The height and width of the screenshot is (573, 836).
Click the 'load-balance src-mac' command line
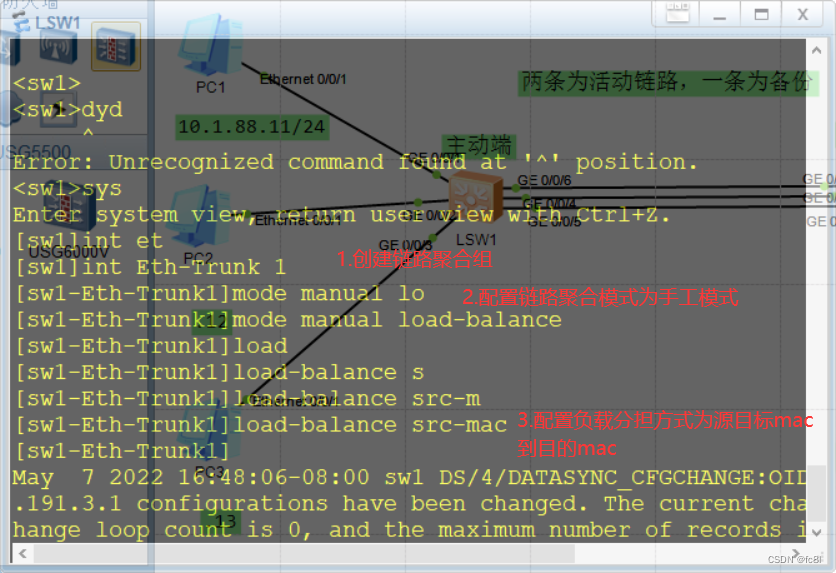pyautogui.click(x=261, y=425)
